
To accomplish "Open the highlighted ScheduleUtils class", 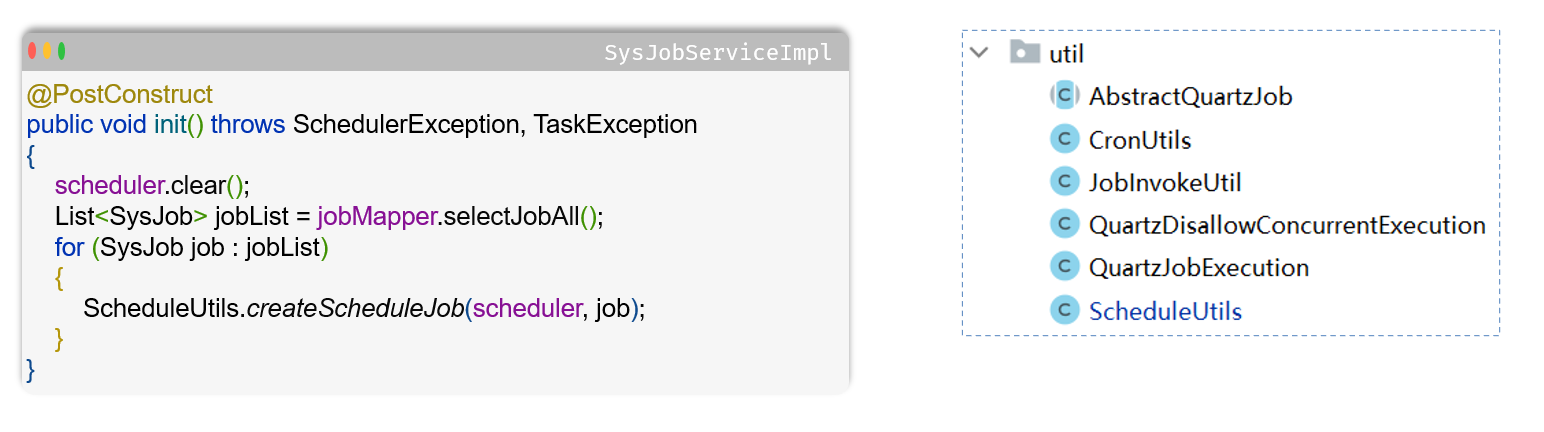I will tap(1165, 311).
